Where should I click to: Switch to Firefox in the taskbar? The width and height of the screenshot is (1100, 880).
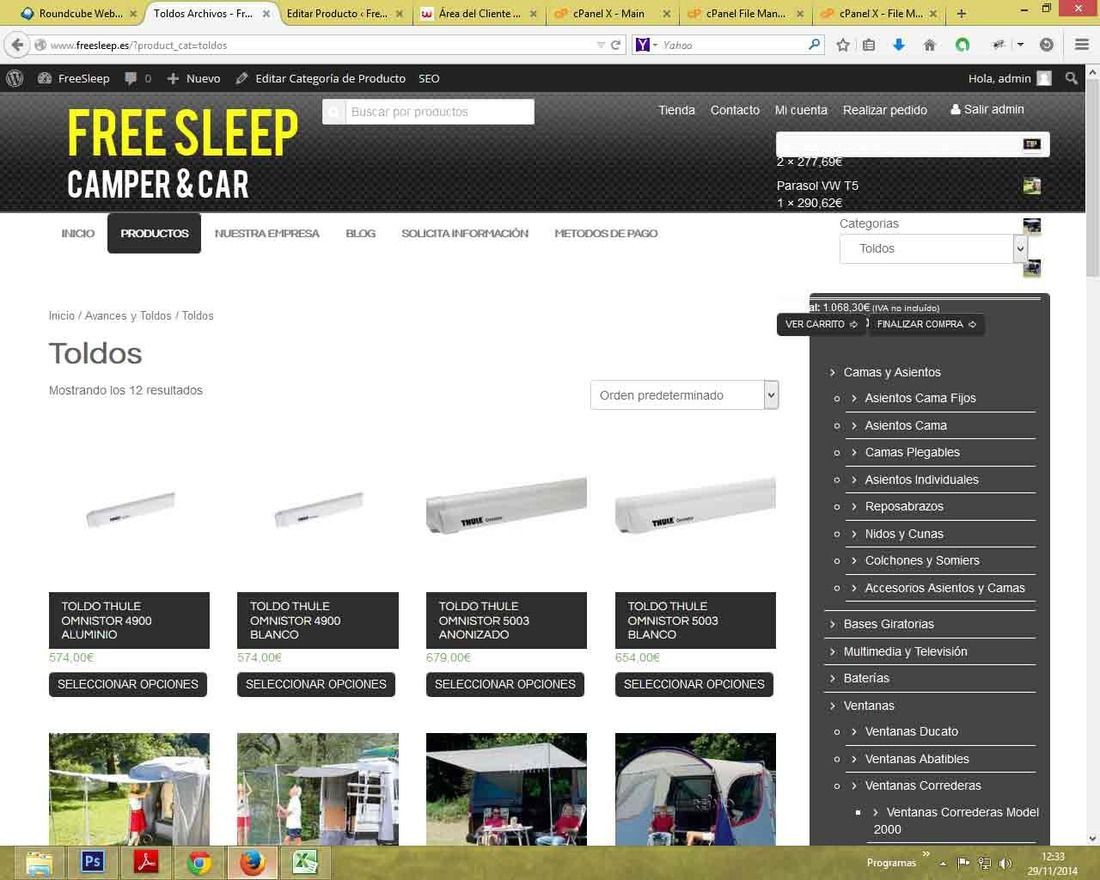pos(252,862)
